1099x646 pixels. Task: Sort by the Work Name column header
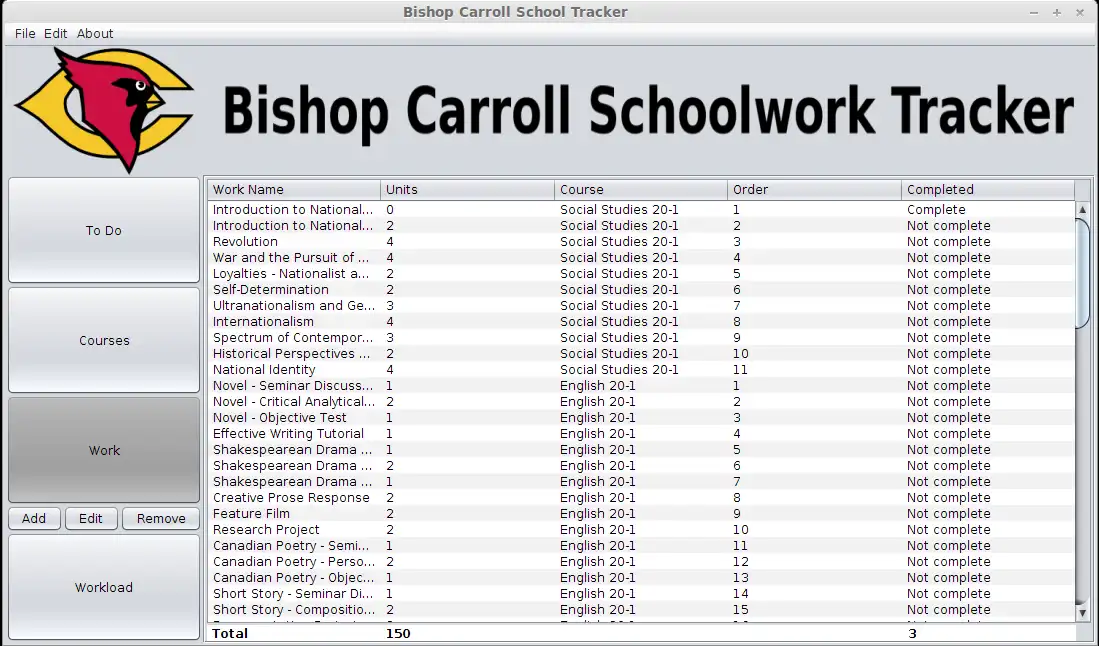point(294,190)
